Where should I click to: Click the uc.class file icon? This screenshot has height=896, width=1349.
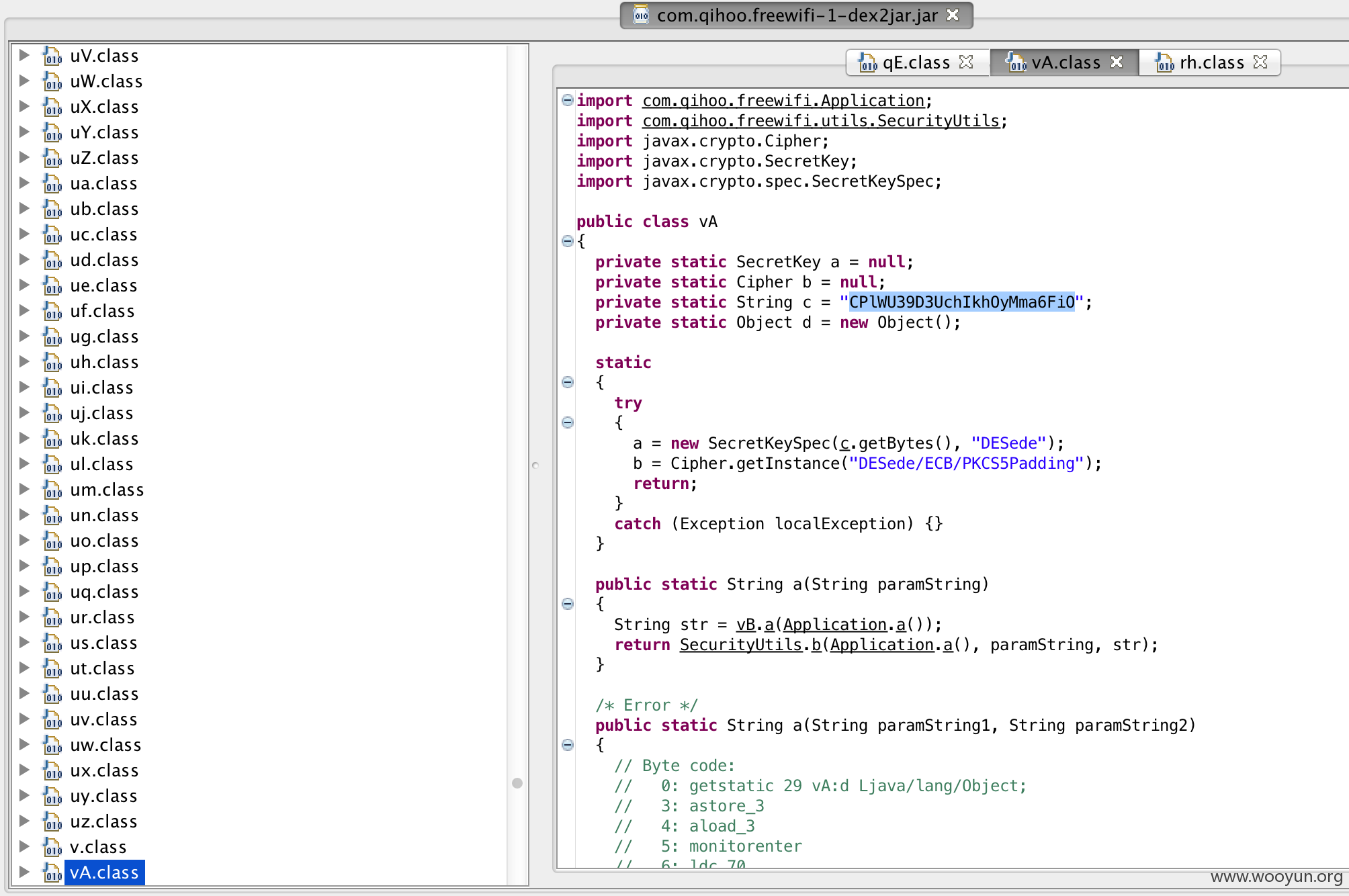[52, 234]
